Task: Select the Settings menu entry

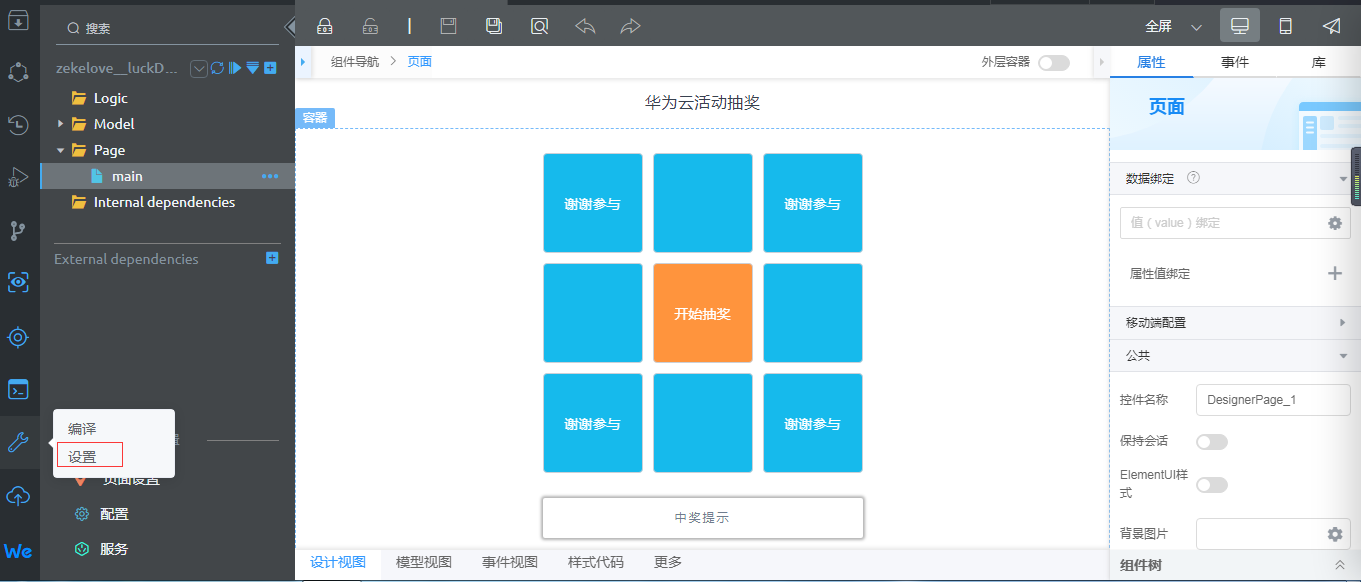Action: (x=82, y=456)
